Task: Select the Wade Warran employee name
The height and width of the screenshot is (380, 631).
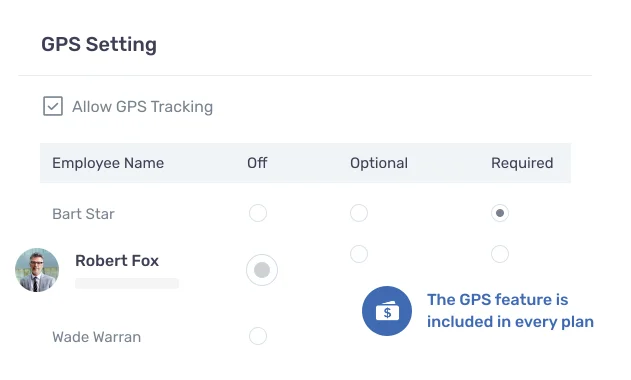Action: click(x=97, y=337)
